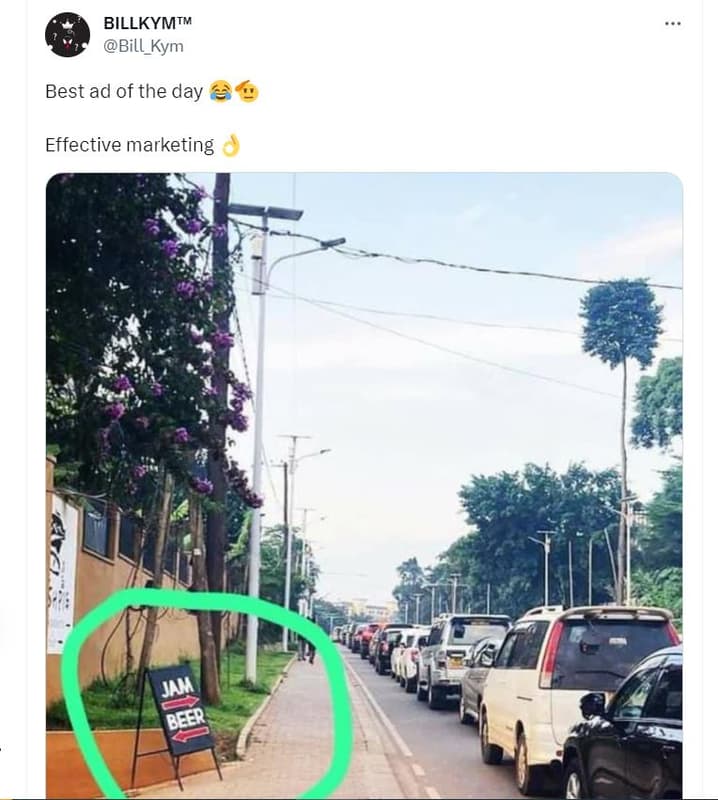This screenshot has width=718, height=800.
Task: Click the laughing-crying emoji in the tweet
Action: pyautogui.click(x=220, y=92)
